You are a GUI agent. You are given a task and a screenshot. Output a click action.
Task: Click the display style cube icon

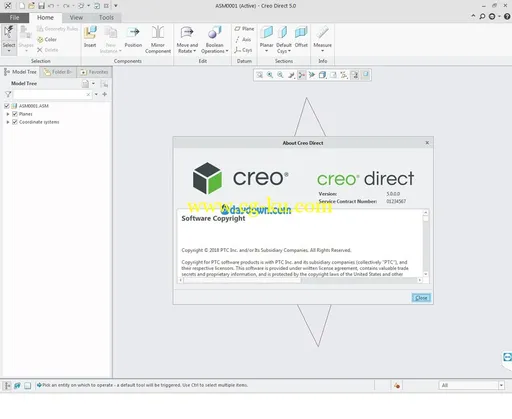(322, 75)
